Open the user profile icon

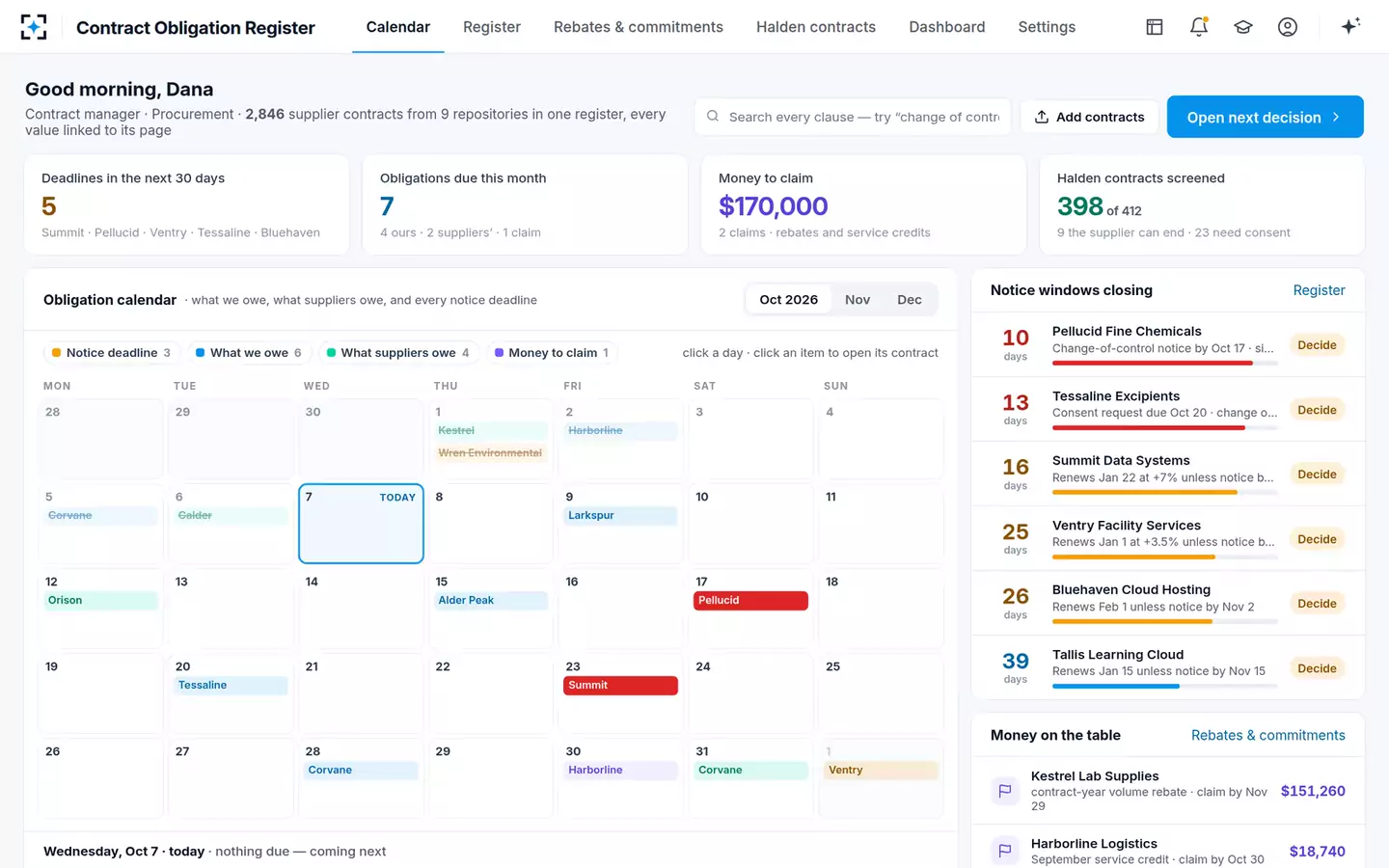[x=1288, y=27]
